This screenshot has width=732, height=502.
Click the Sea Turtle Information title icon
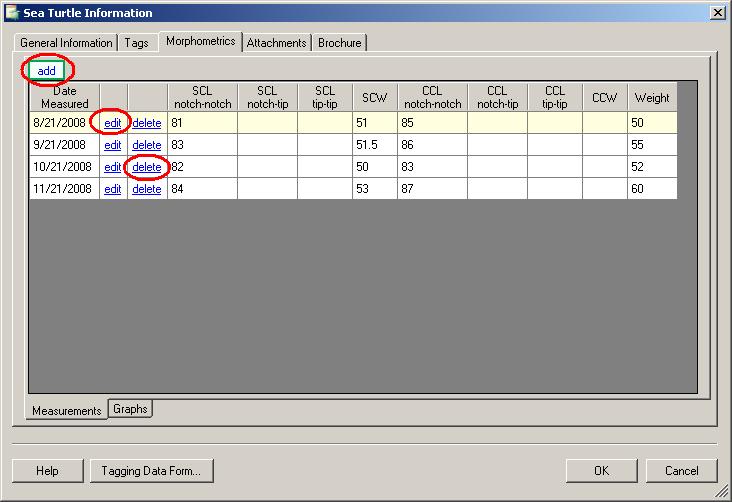click(x=12, y=13)
